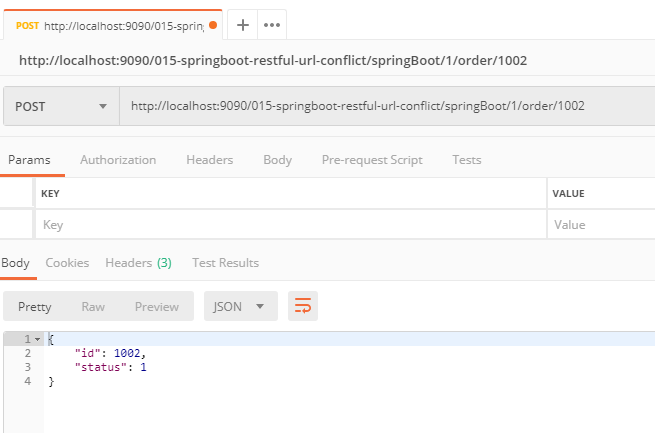This screenshot has width=655, height=433.
Task: Open the Pre-request Script tab
Action: pos(371,160)
